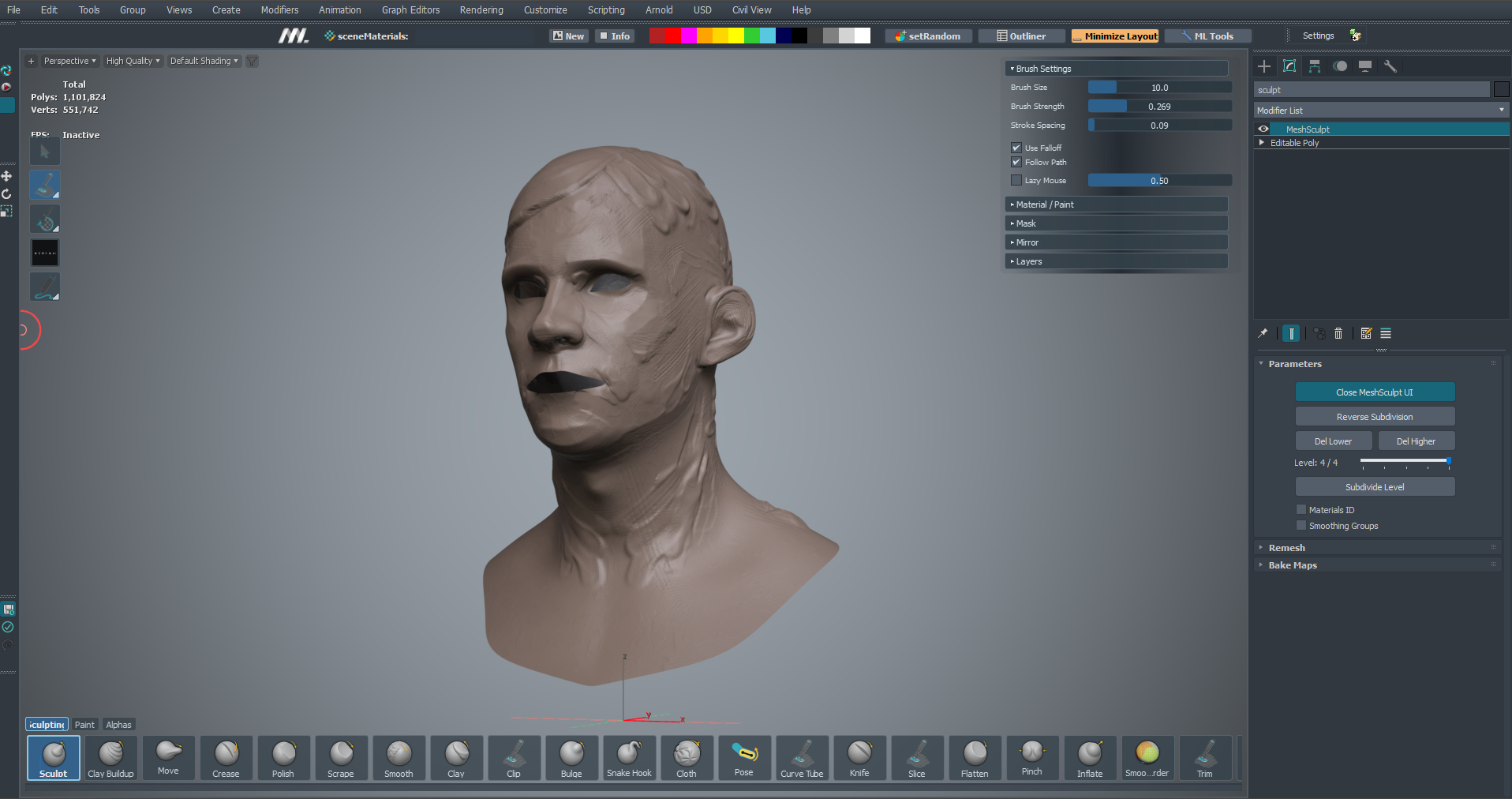1512x799 pixels.
Task: Click the Subdivide Level button
Action: [1375, 487]
